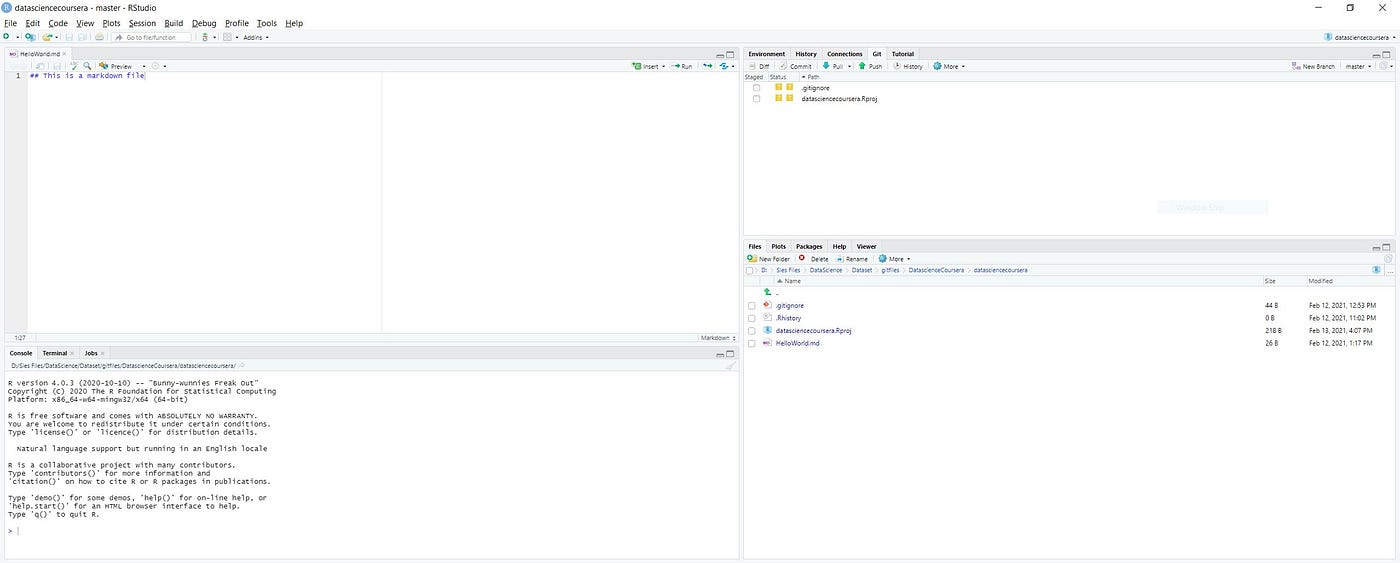Minimize the source editor pane

(720, 54)
